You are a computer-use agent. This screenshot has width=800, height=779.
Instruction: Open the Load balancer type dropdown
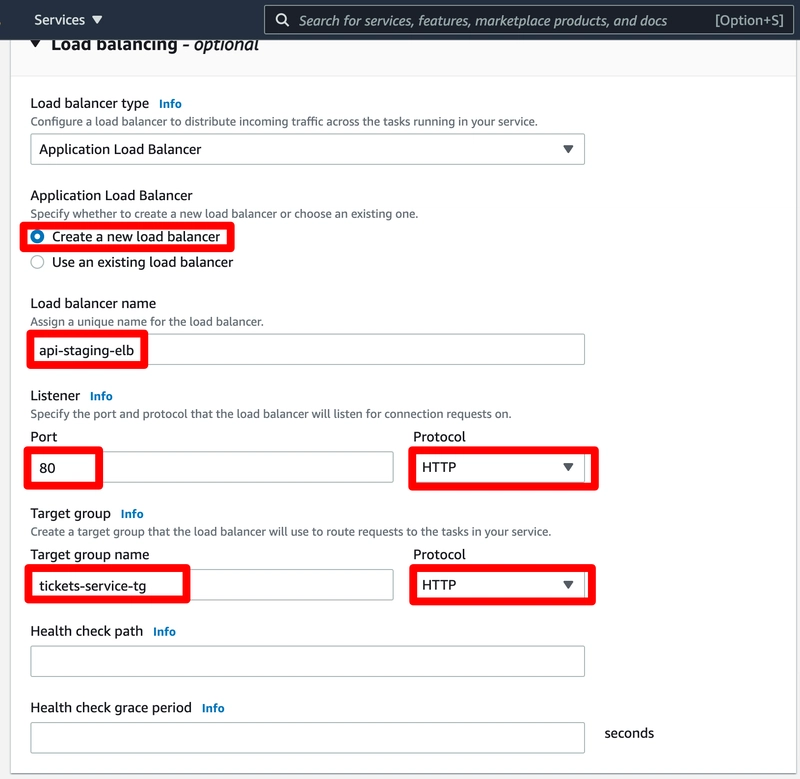point(307,149)
